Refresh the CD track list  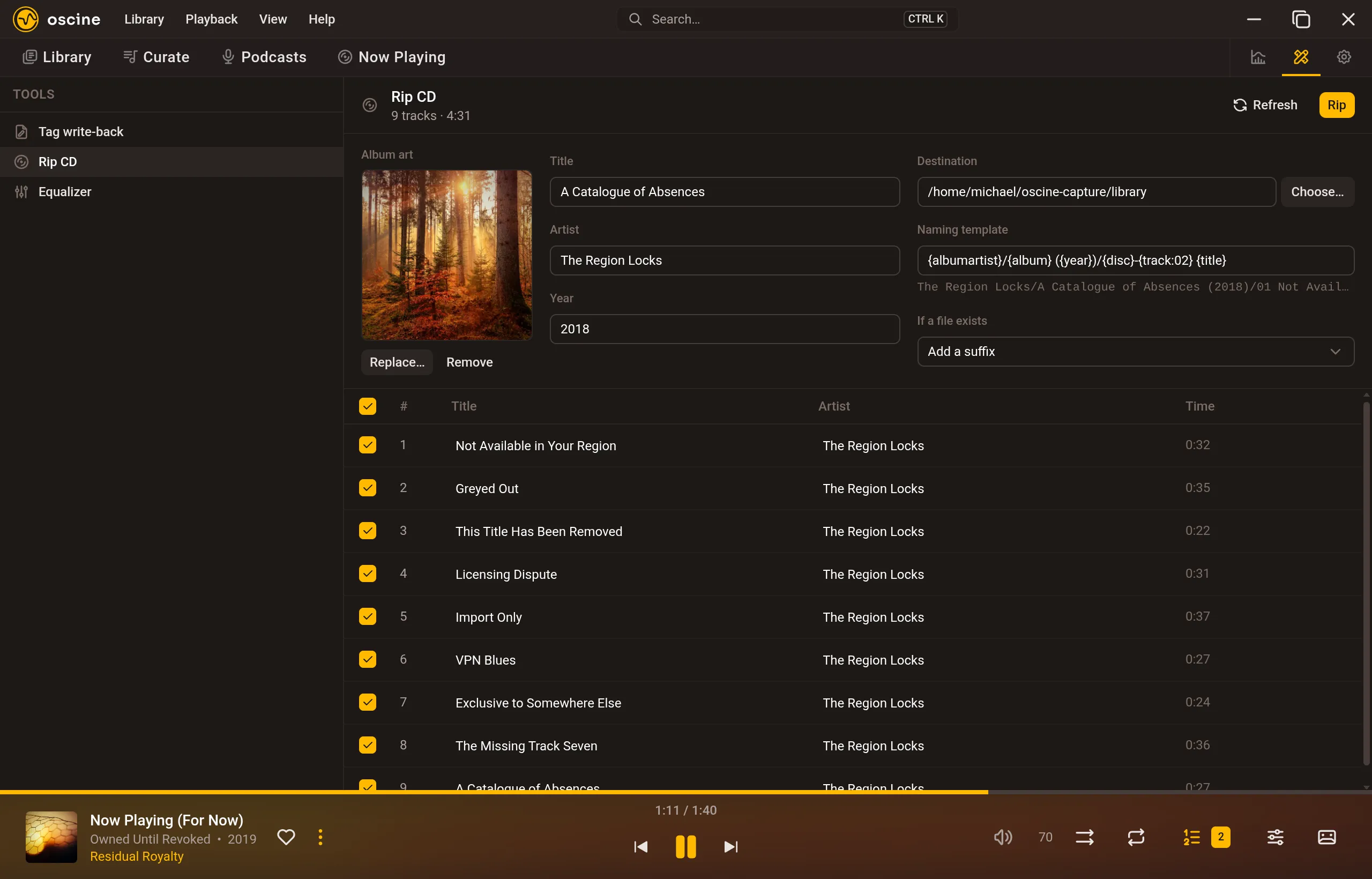(x=1265, y=105)
